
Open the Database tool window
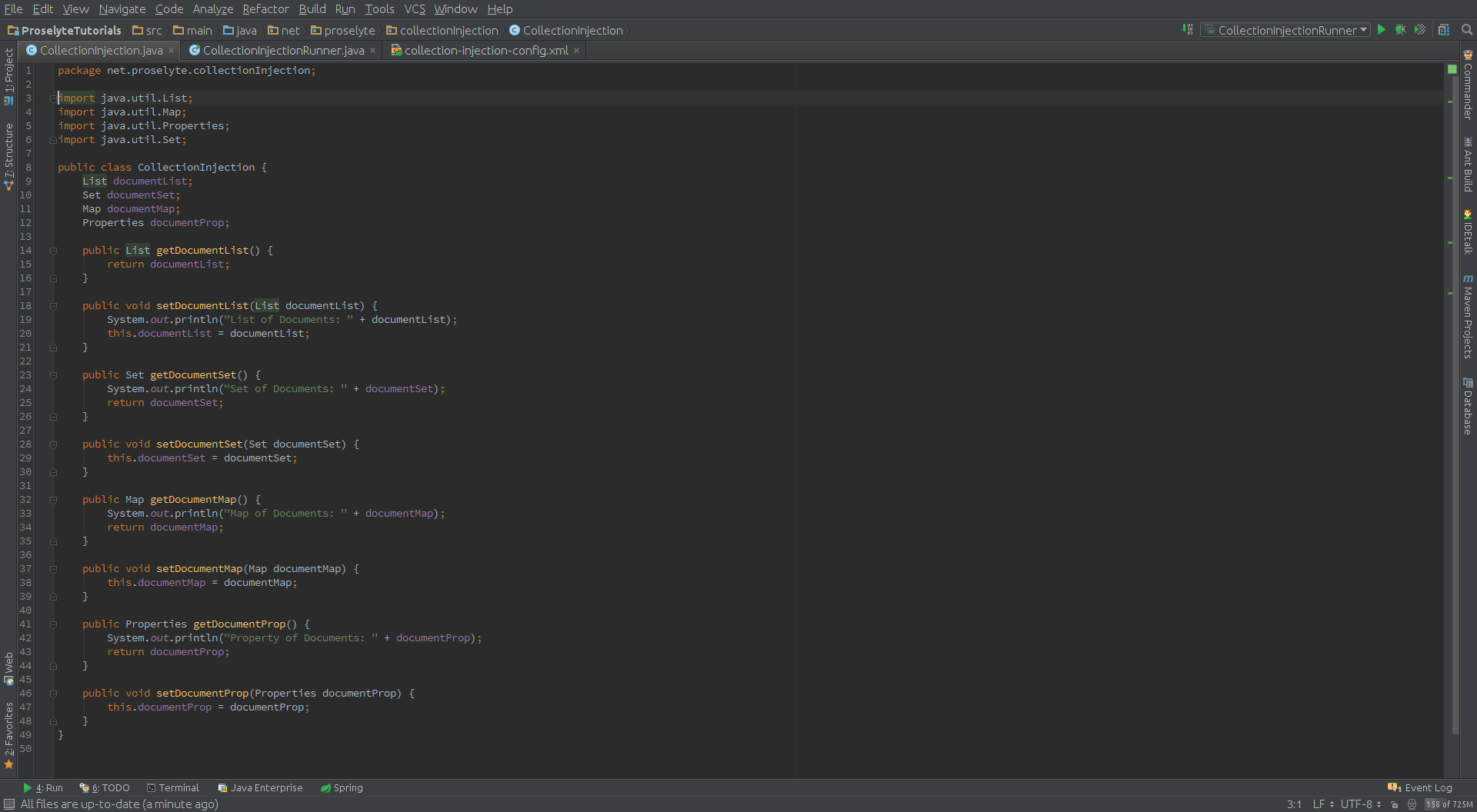[x=1468, y=404]
